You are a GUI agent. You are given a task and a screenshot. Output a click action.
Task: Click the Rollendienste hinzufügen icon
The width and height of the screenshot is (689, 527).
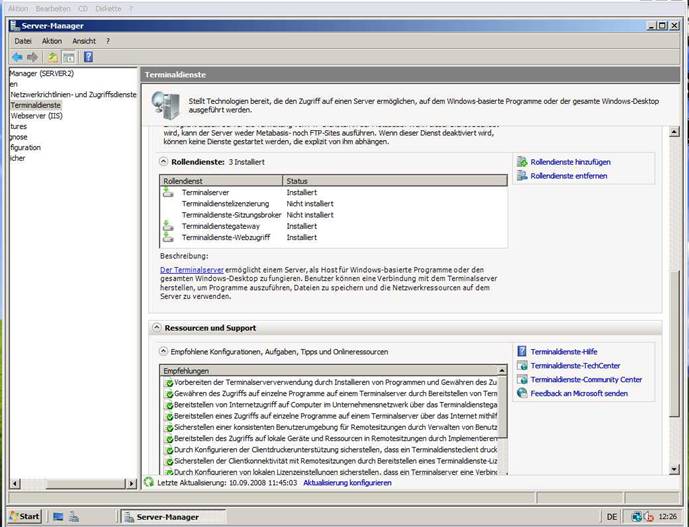[x=522, y=162]
